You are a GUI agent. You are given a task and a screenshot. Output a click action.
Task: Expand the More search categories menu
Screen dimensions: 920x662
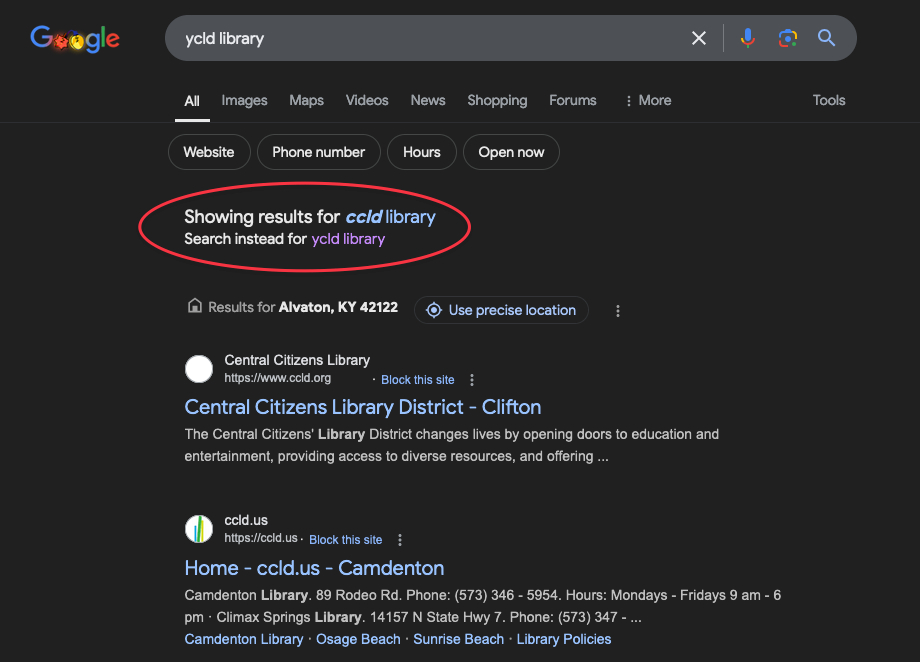tap(647, 100)
